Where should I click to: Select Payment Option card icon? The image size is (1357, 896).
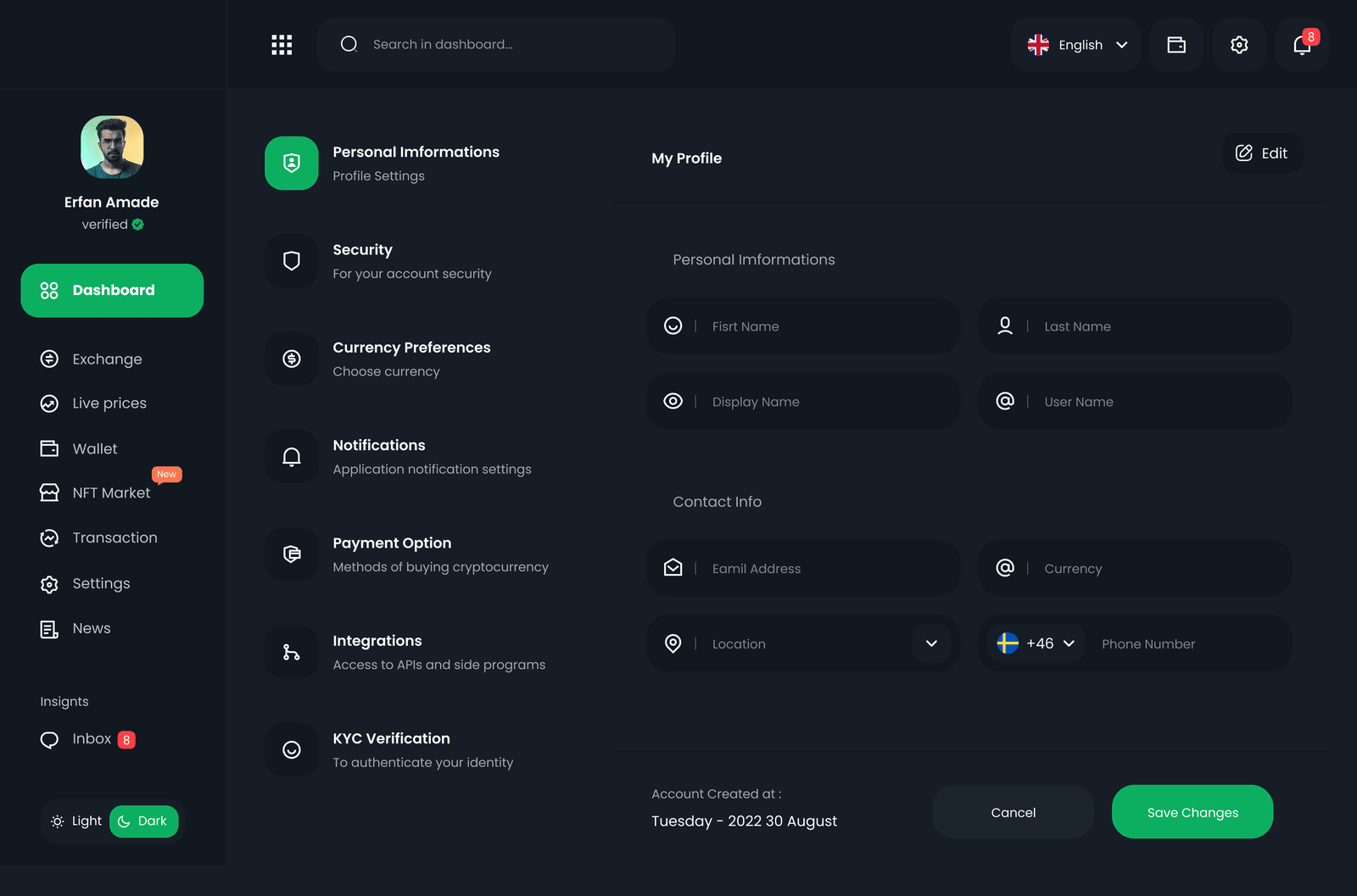point(292,554)
